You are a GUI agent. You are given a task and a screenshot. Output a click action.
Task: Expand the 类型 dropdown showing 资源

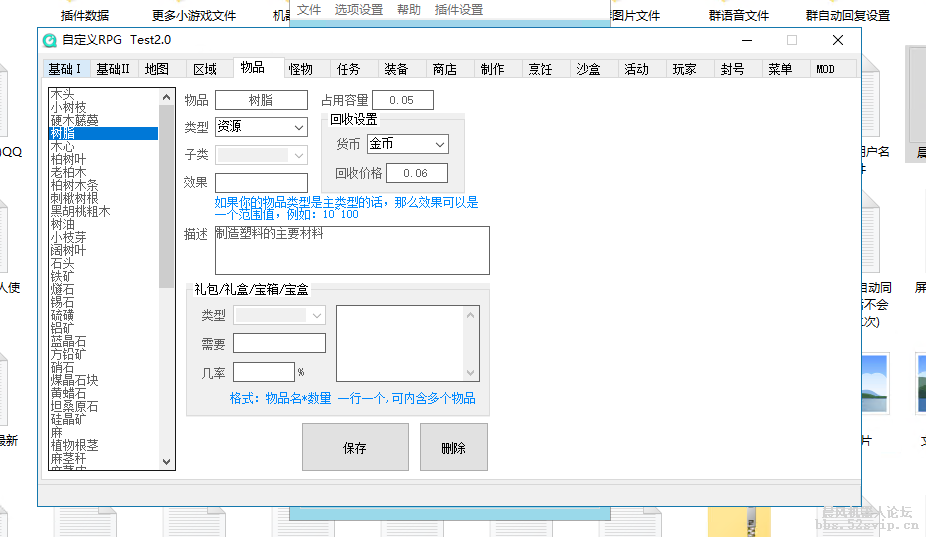click(x=261, y=126)
